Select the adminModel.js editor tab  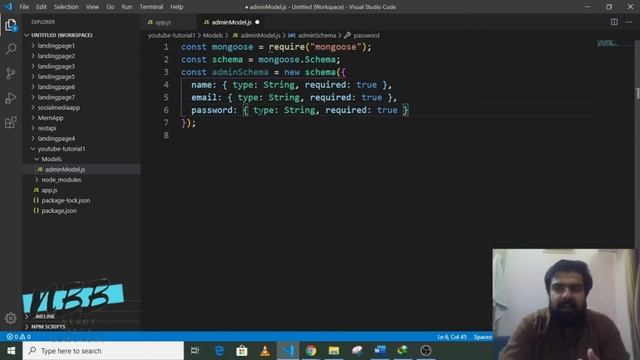tap(231, 22)
